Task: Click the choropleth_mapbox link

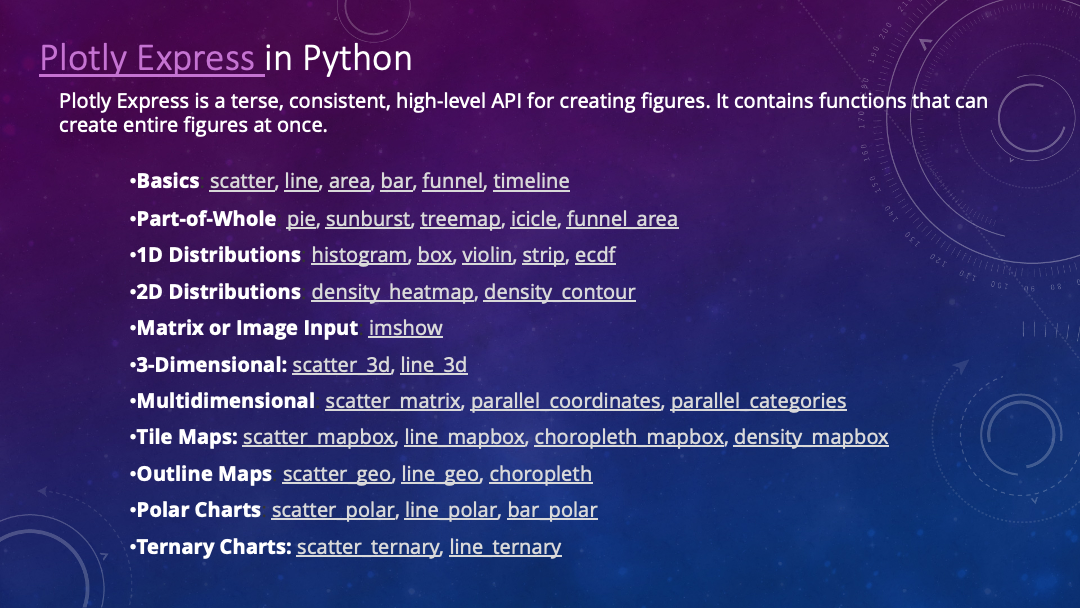Action: click(629, 437)
